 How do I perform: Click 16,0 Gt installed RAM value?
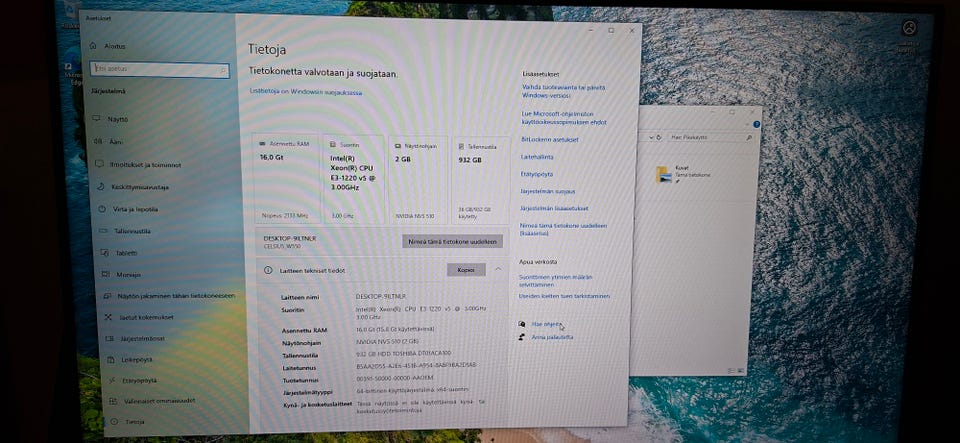[395, 330]
